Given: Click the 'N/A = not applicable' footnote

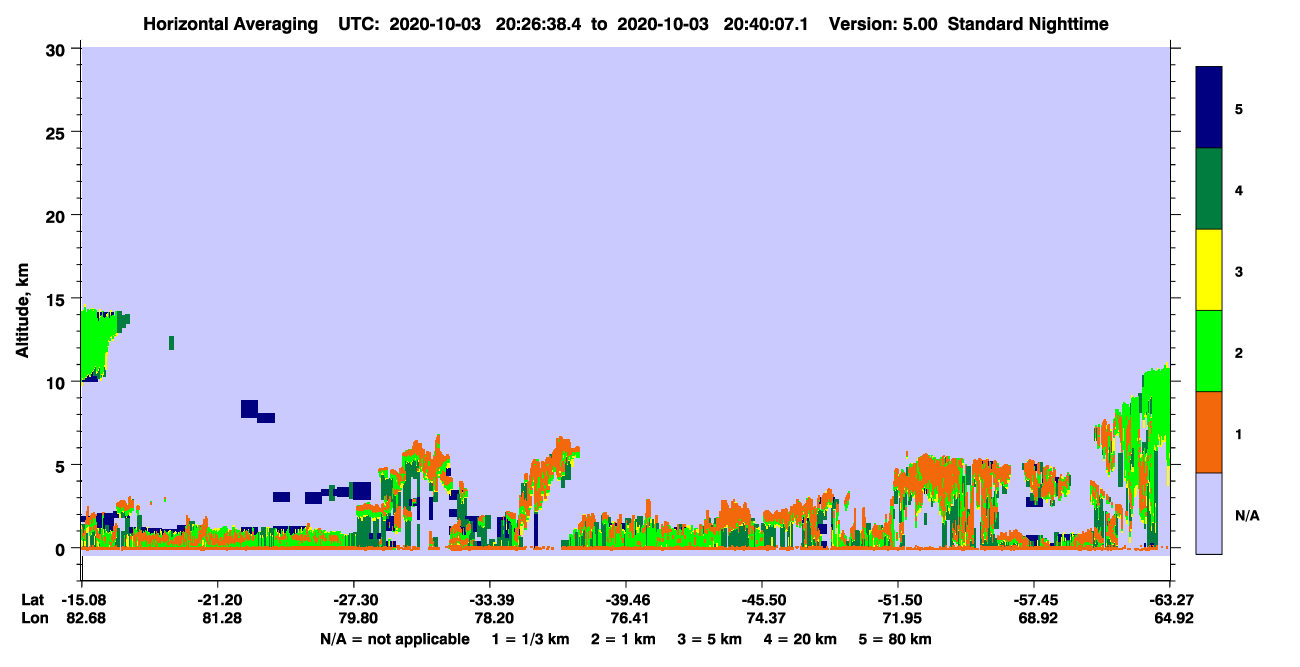Looking at the screenshot, I should 394,639.
